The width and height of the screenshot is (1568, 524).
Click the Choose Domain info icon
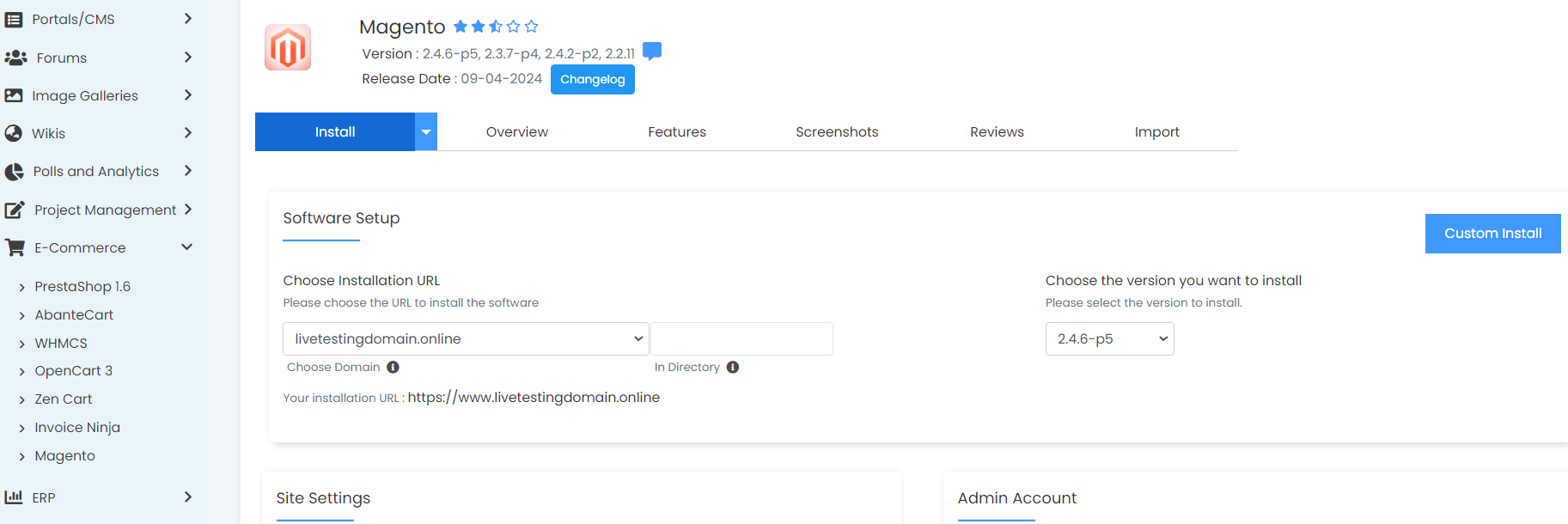(393, 367)
